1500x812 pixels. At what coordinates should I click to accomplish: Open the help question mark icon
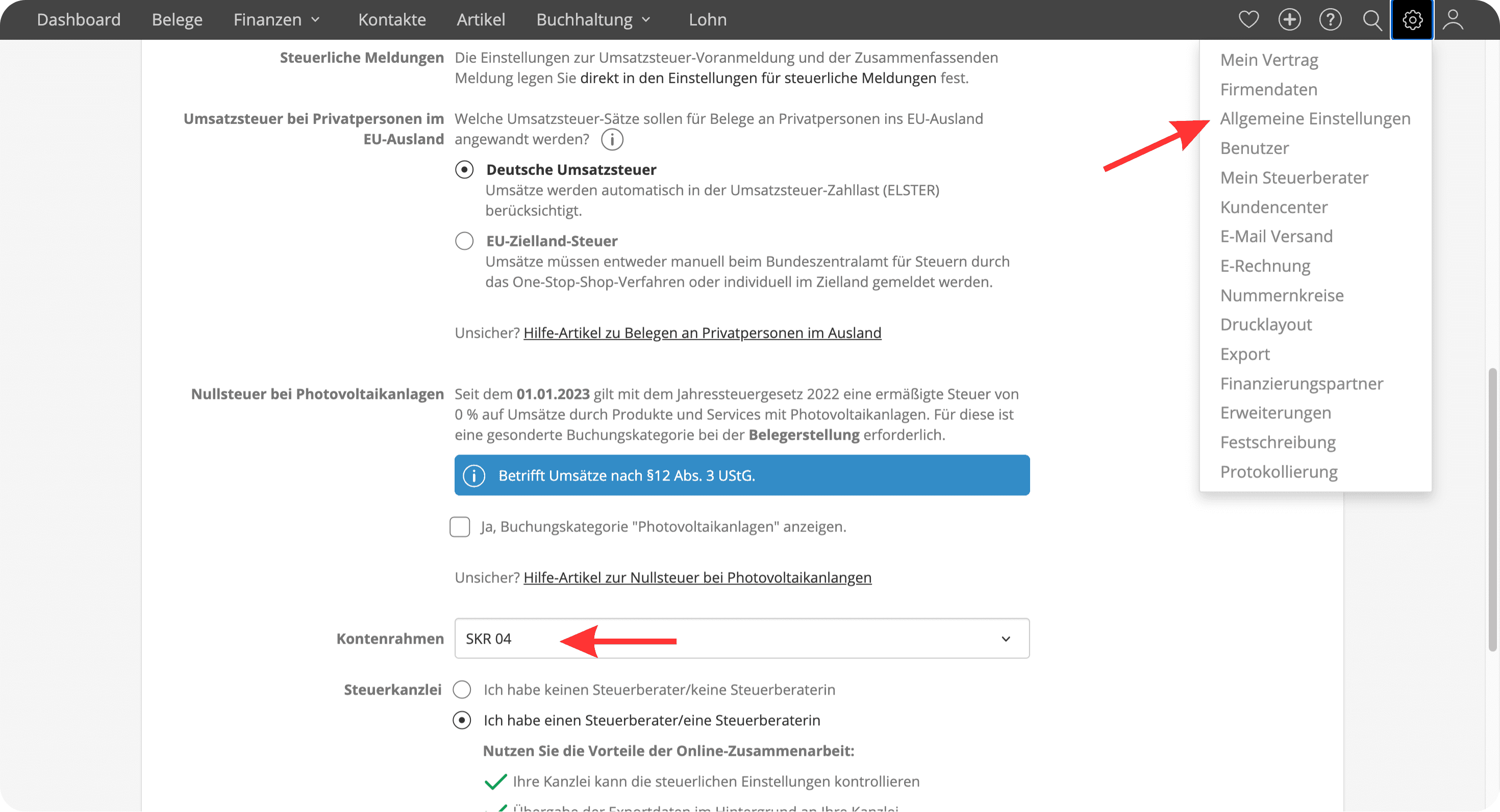tap(1330, 20)
